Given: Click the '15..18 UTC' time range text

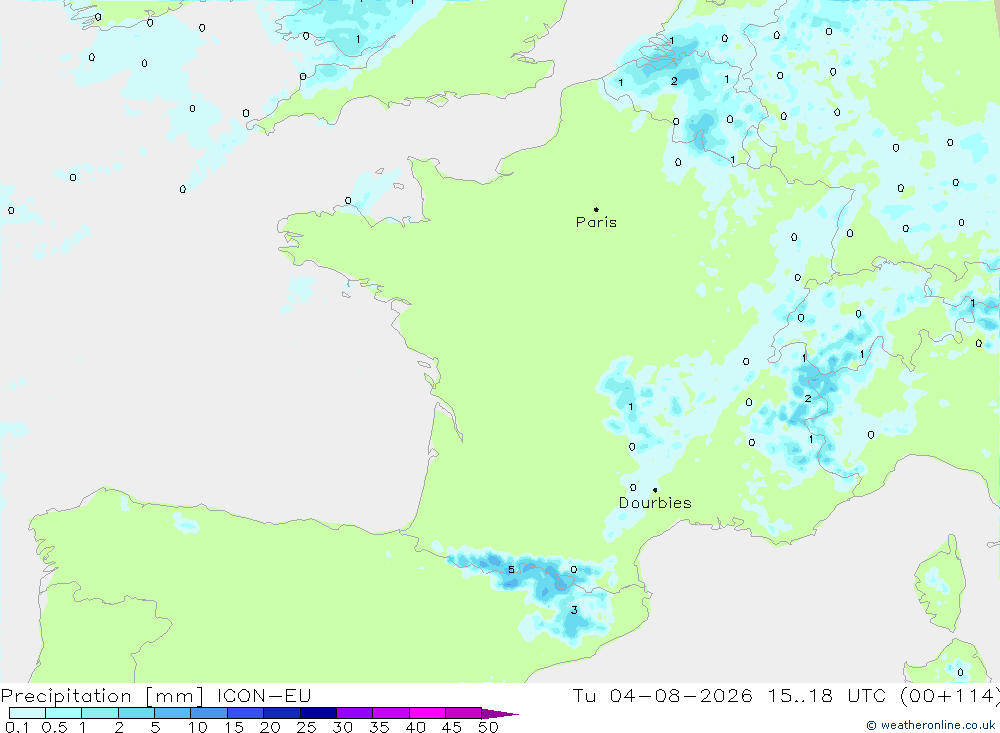Looking at the screenshot, I should click(827, 695).
